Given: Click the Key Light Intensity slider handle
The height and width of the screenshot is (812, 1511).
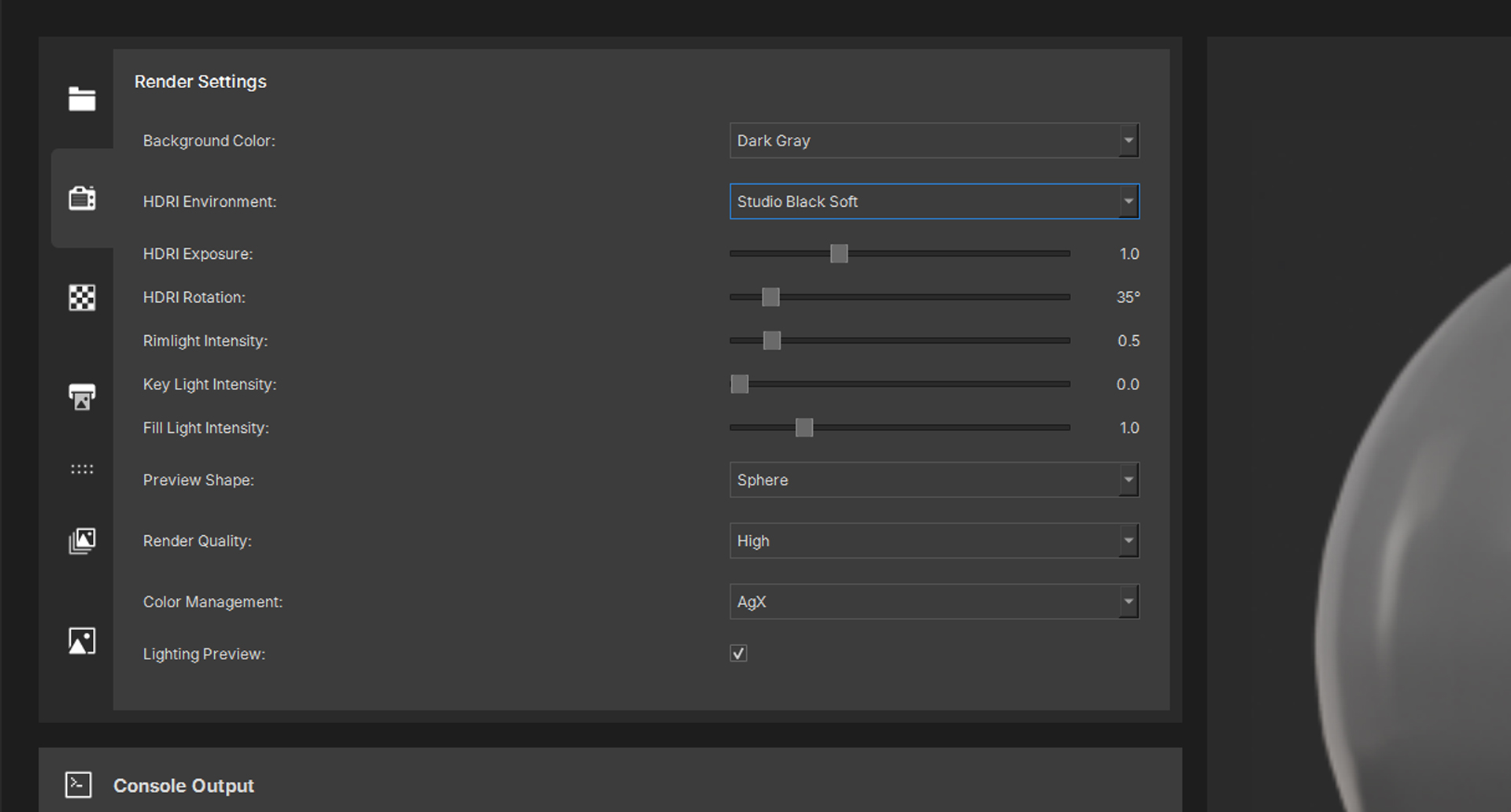Looking at the screenshot, I should tap(740, 384).
